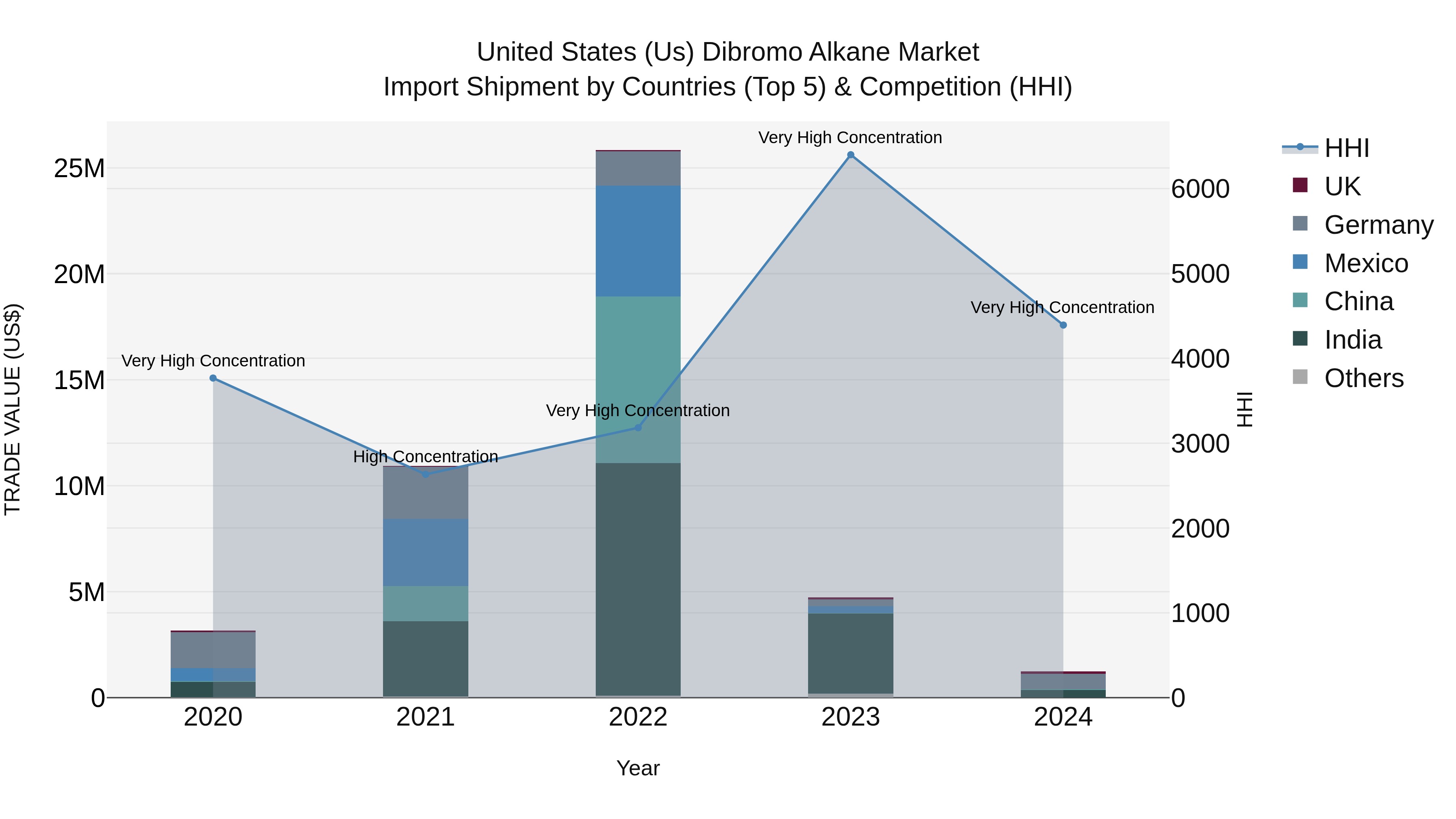Toggle the UK legend entry
1456x819 pixels.
tap(1326, 186)
